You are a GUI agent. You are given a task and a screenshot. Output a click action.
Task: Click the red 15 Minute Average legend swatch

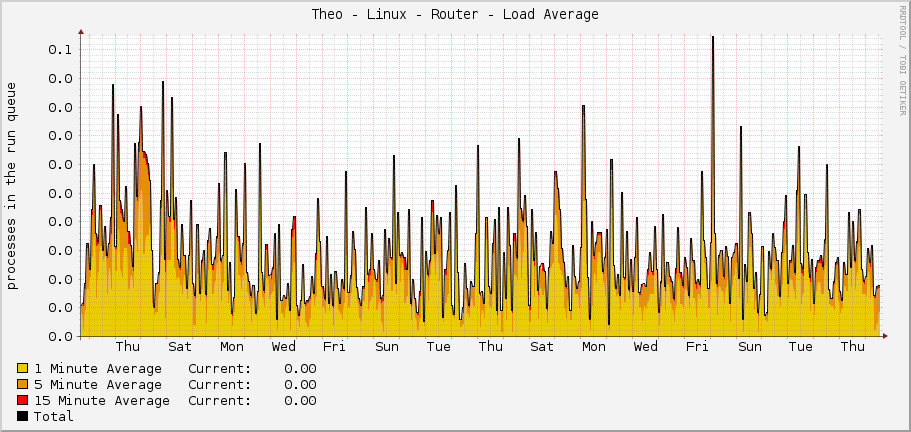pos(23,400)
